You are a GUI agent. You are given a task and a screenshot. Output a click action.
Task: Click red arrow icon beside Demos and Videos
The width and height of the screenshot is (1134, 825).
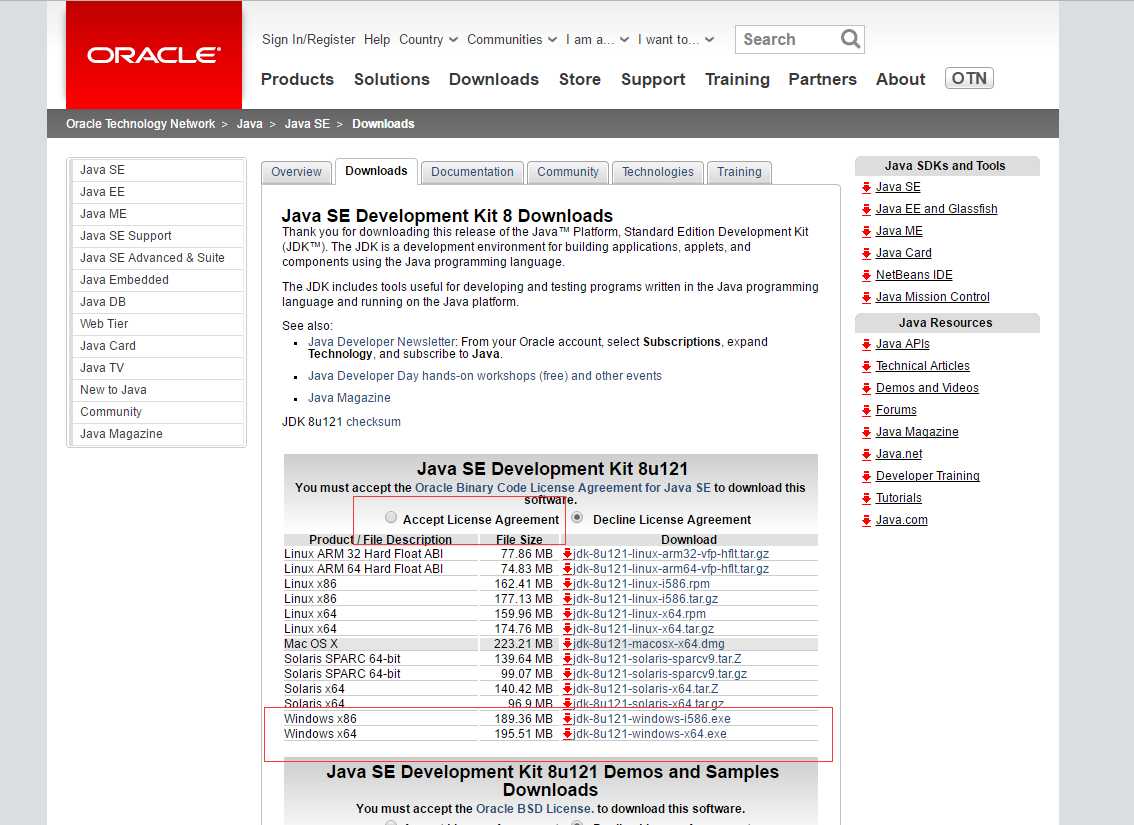pyautogui.click(x=866, y=389)
